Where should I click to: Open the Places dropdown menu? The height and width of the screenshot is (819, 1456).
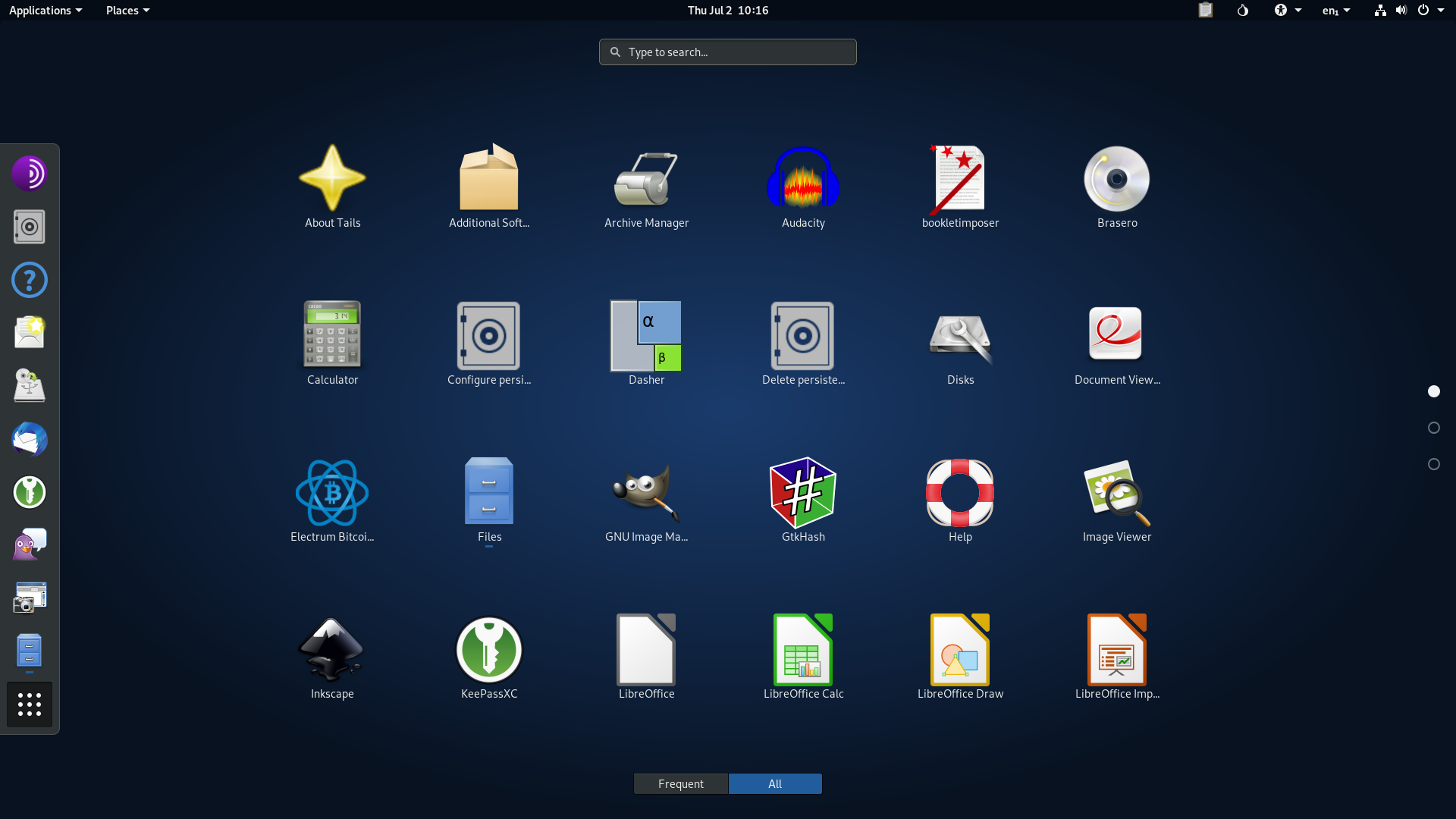127,10
